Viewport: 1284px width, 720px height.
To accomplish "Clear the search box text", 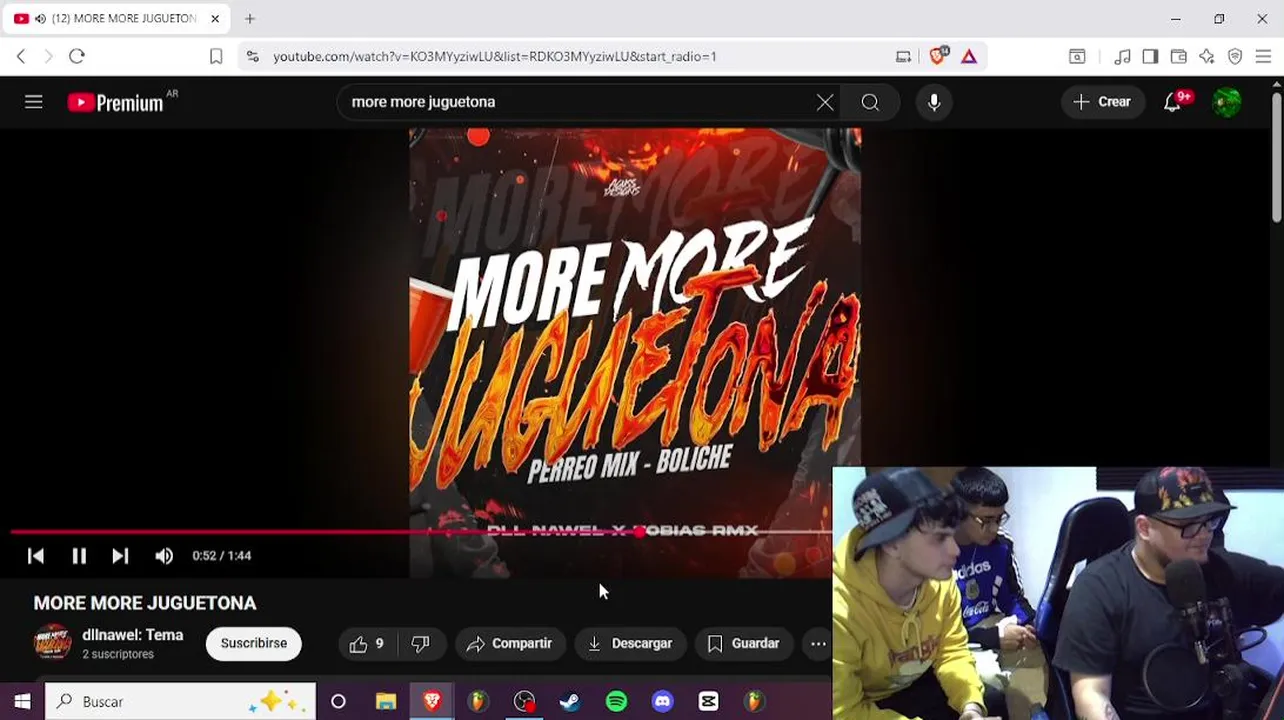I will pyautogui.click(x=825, y=102).
